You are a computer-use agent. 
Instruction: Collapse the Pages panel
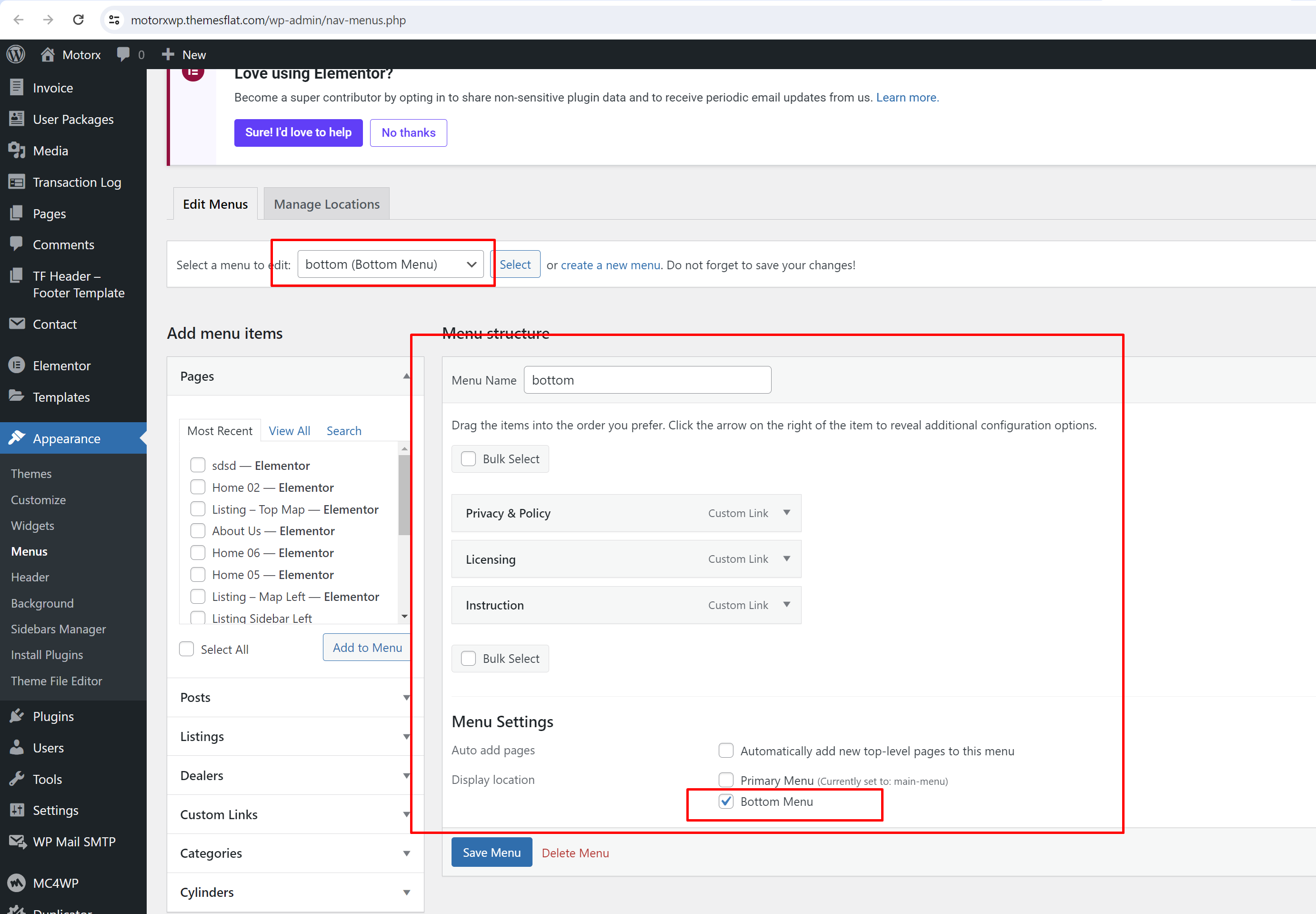(406, 376)
